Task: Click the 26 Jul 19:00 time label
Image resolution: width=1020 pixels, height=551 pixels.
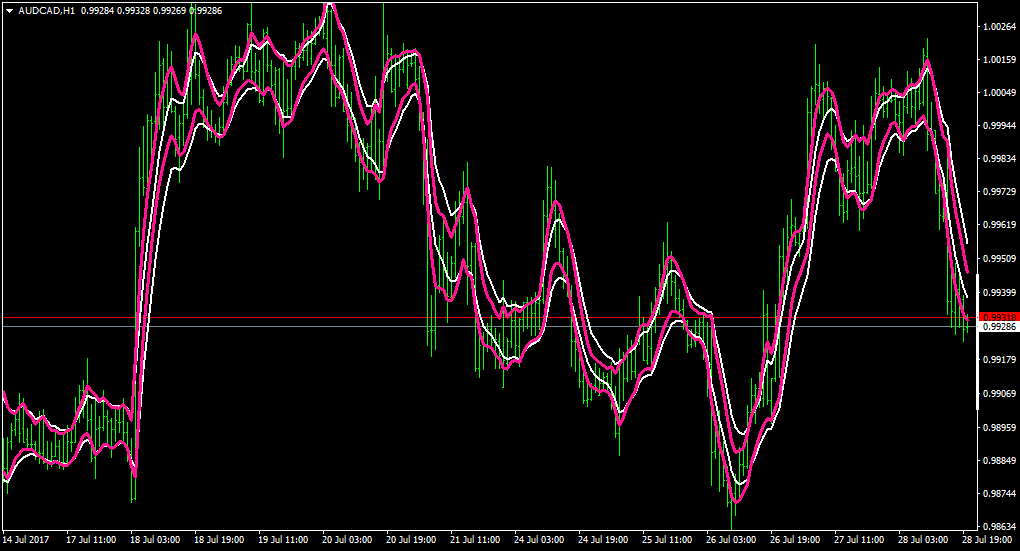Action: pyautogui.click(x=795, y=540)
